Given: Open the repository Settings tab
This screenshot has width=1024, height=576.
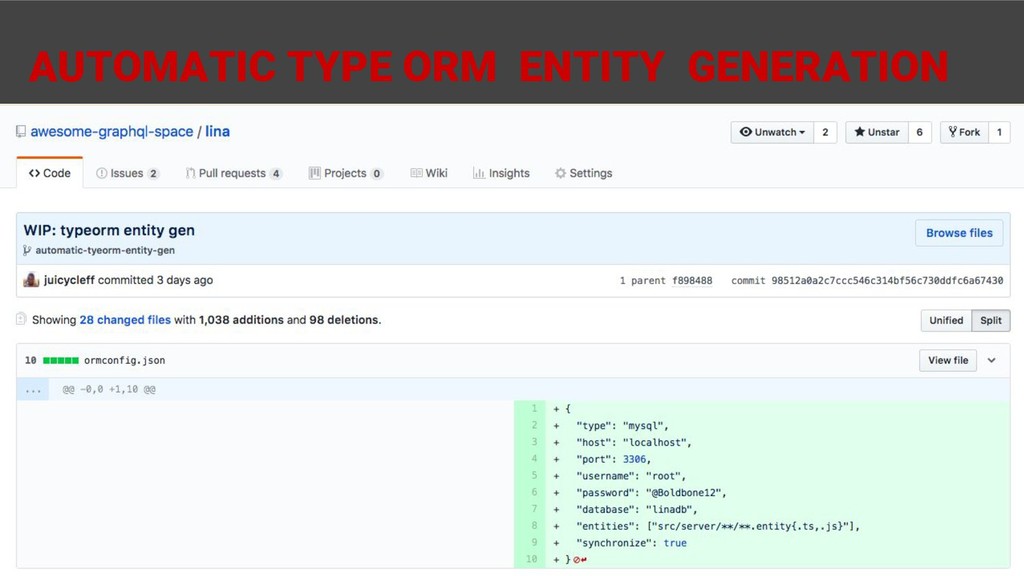Looking at the screenshot, I should [x=584, y=173].
